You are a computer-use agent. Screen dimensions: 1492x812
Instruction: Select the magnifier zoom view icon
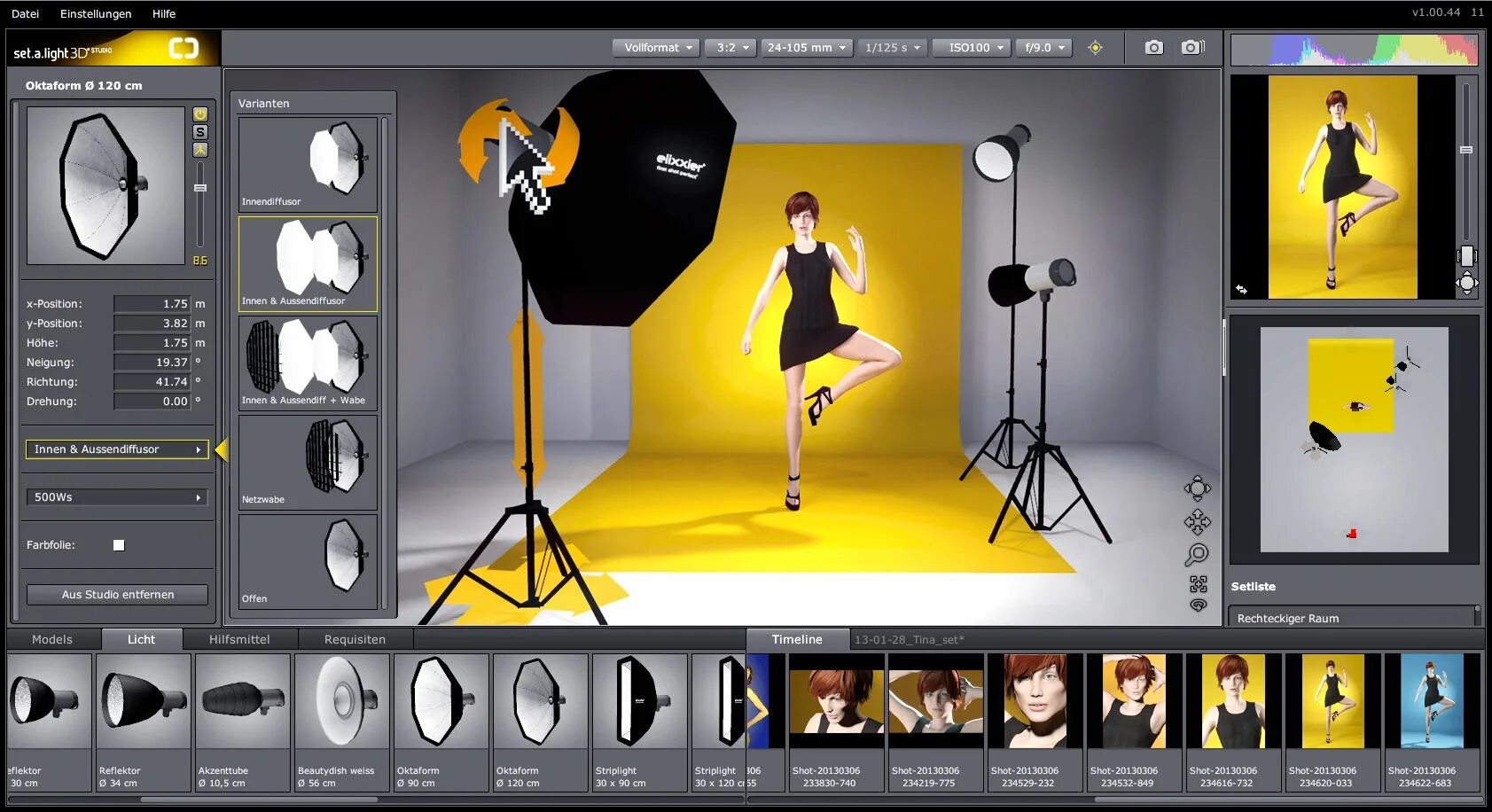click(x=1197, y=555)
